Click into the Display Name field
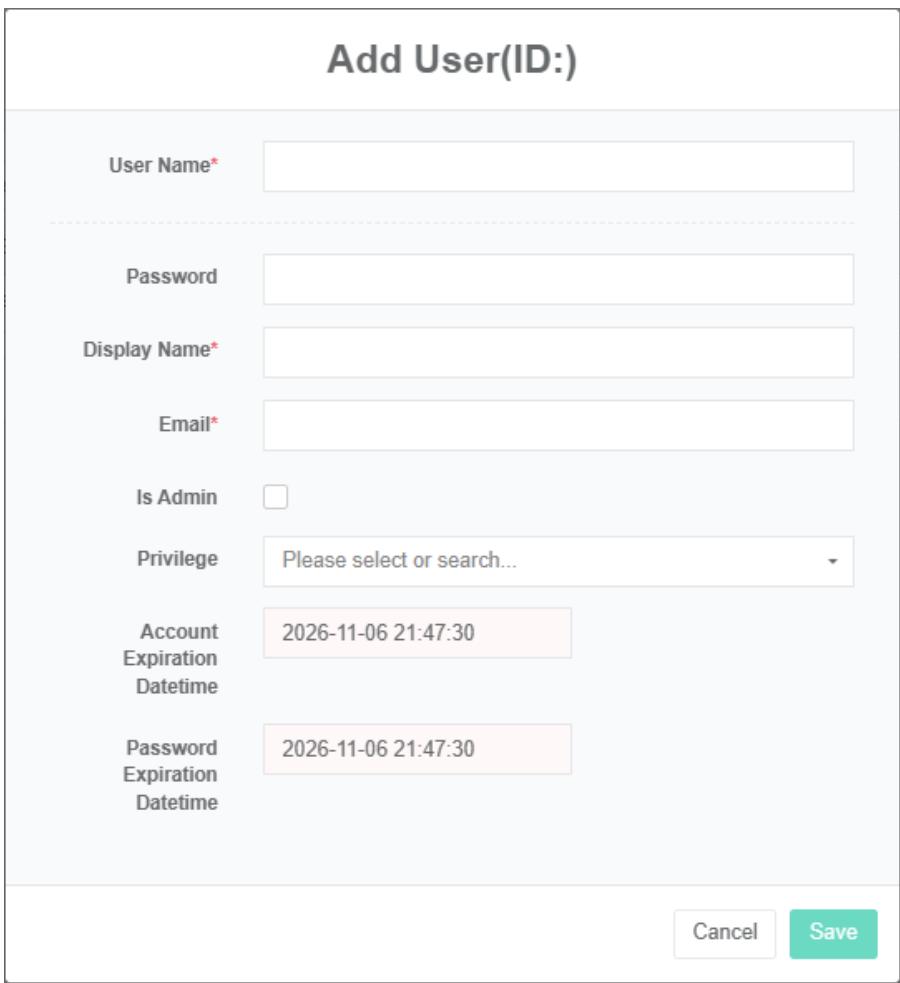This screenshot has height=983, width=900. pyautogui.click(x=558, y=352)
